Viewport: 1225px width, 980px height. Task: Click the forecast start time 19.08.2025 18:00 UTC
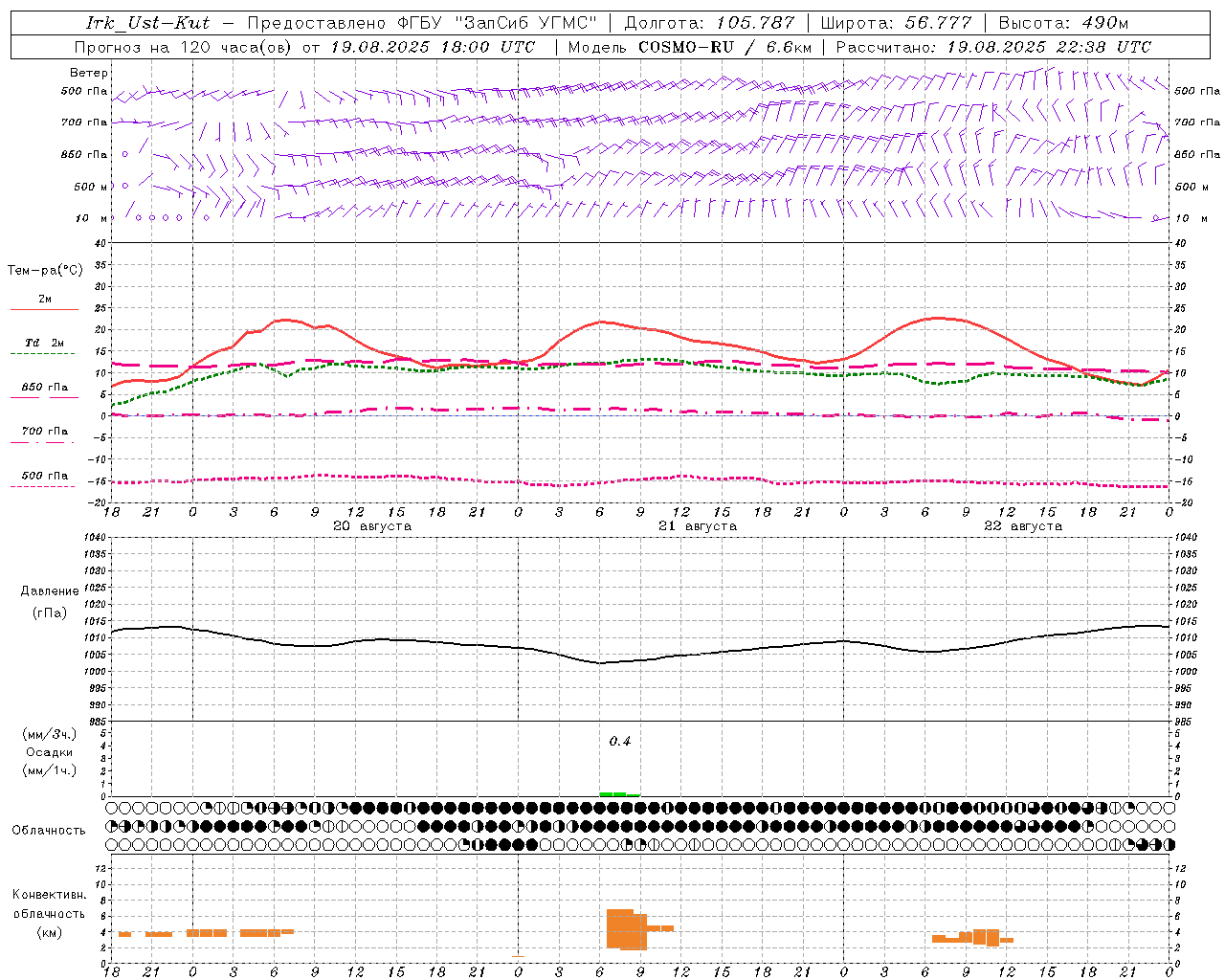(433, 47)
